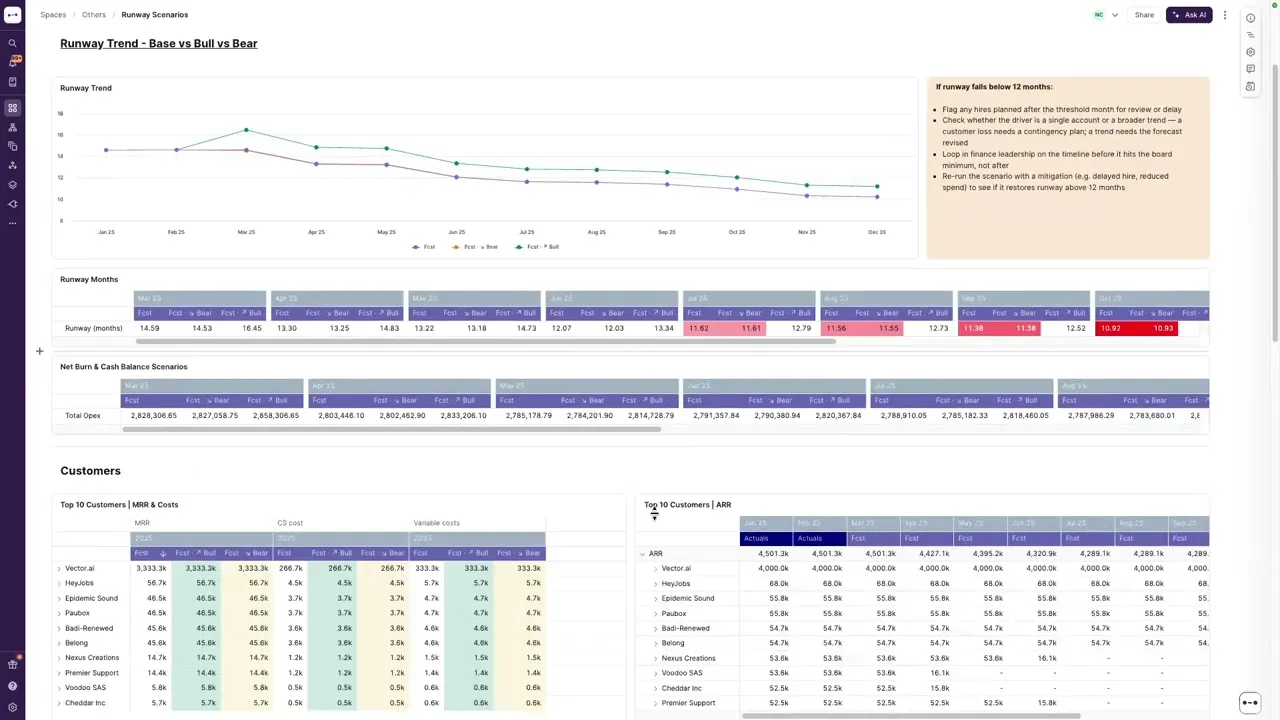Open the layers icon in sidebar
This screenshot has height=720, width=1280.
12,185
